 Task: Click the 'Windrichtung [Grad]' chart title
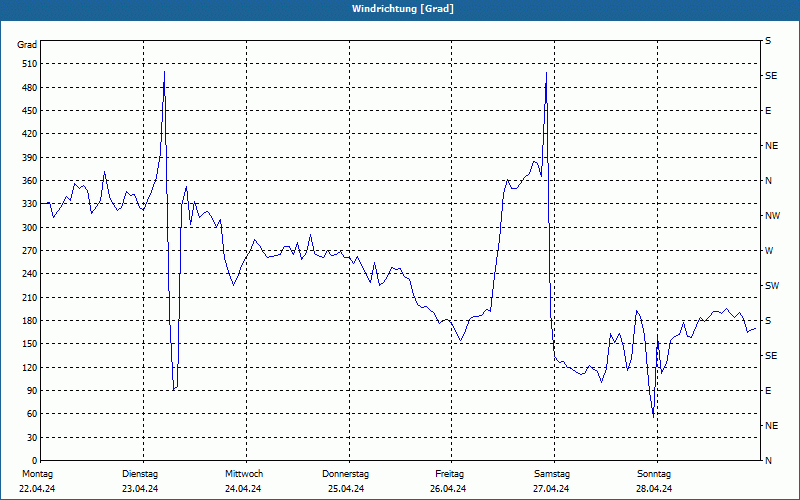tap(403, 9)
